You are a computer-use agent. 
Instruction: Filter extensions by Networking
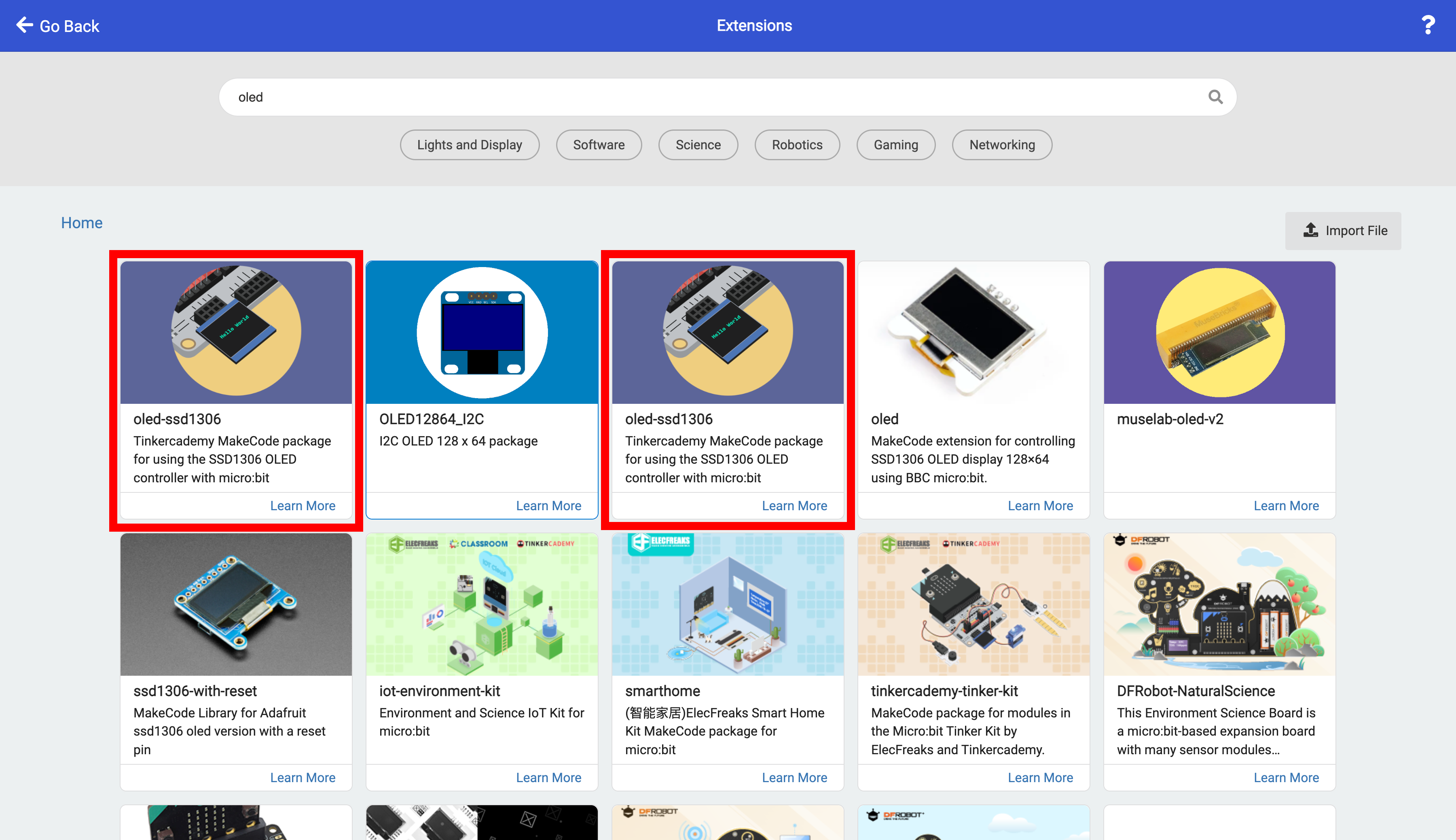(x=1002, y=145)
